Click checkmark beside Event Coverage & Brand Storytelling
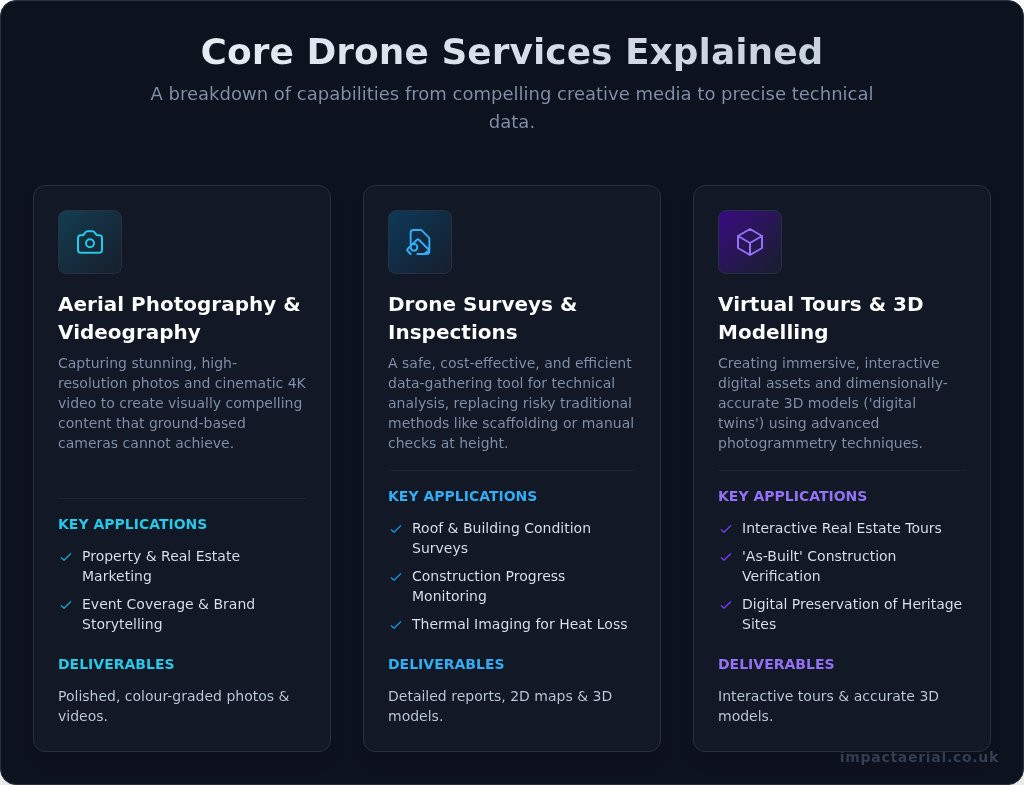Screen dimensions: 1024x785 point(66,605)
